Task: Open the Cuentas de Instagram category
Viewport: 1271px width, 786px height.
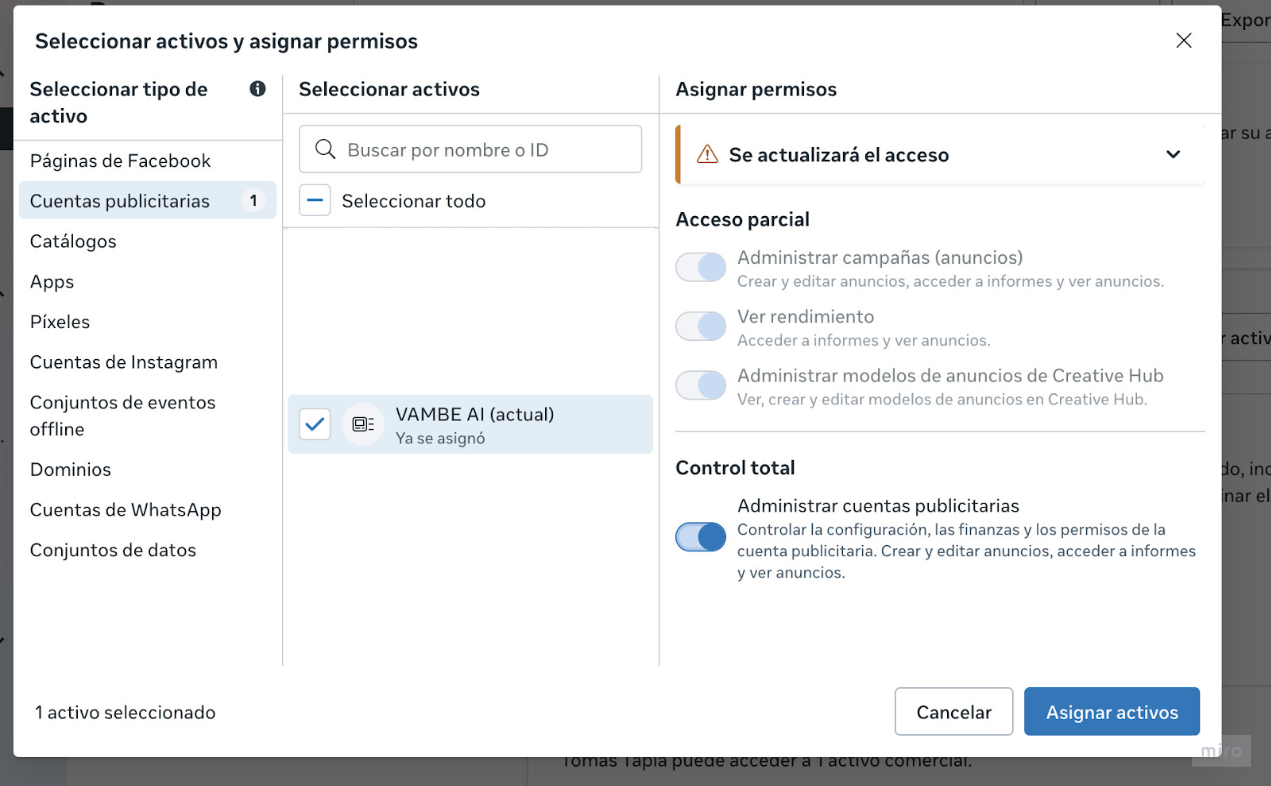Action: pyautogui.click(x=124, y=362)
